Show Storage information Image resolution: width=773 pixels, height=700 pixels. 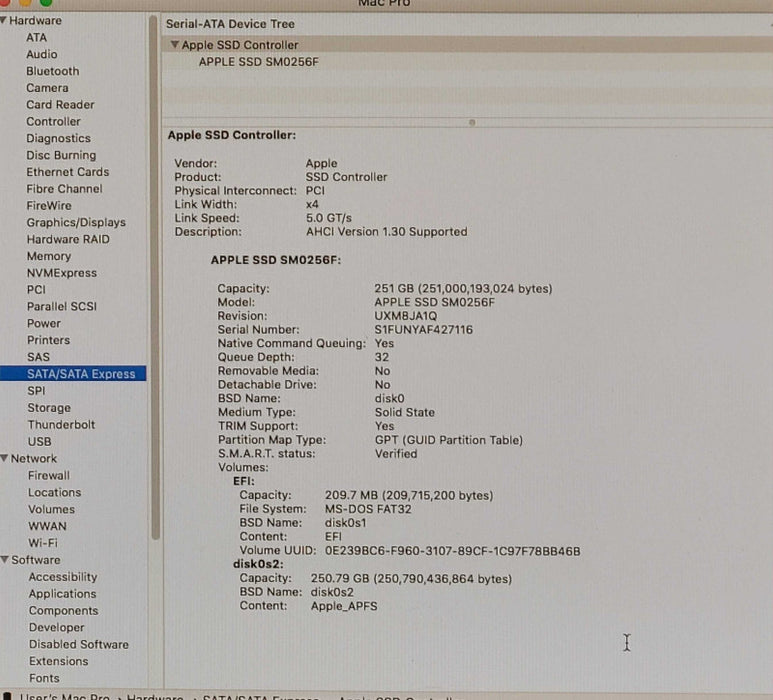coord(49,408)
